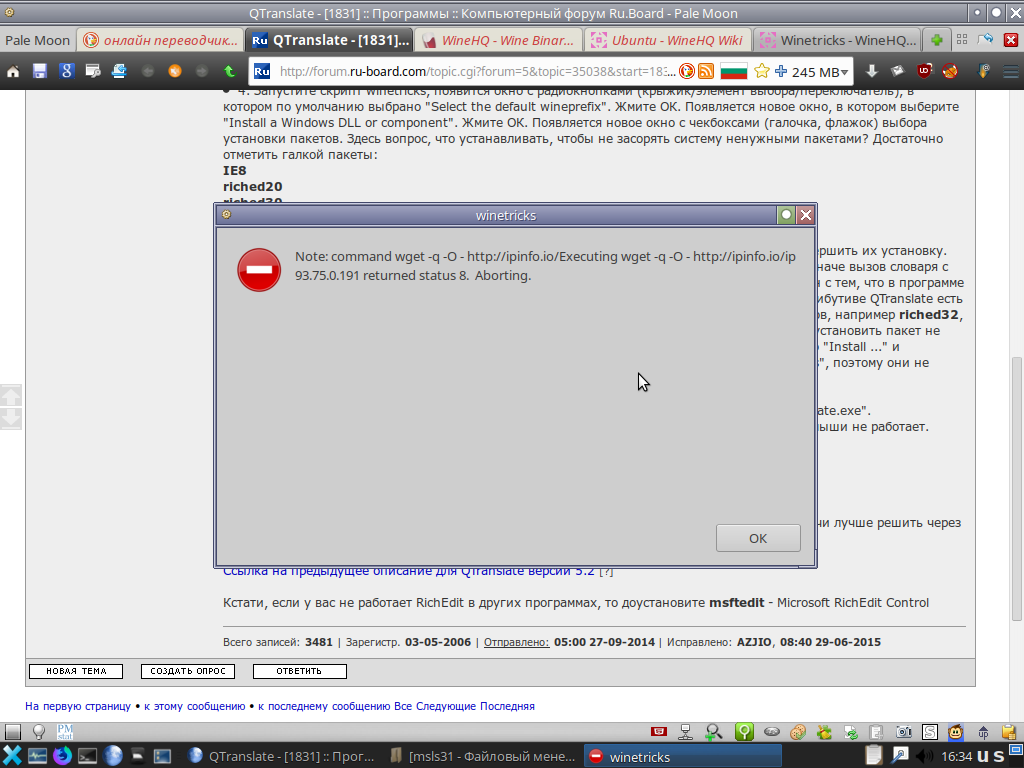The image size is (1024, 768).
Task: Switch to the Winetricks - WineHQ tab
Action: click(837, 40)
